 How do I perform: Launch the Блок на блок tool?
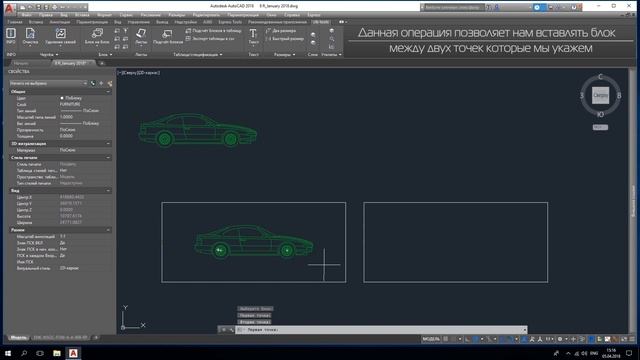(97, 35)
